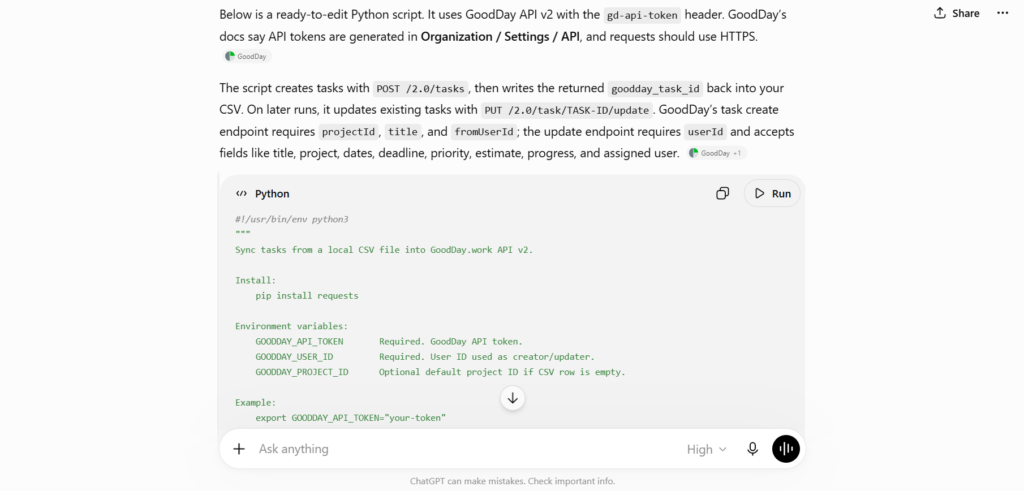
Task: Click the export GOODDAY_API_TOKEN example line
Action: [350, 418]
